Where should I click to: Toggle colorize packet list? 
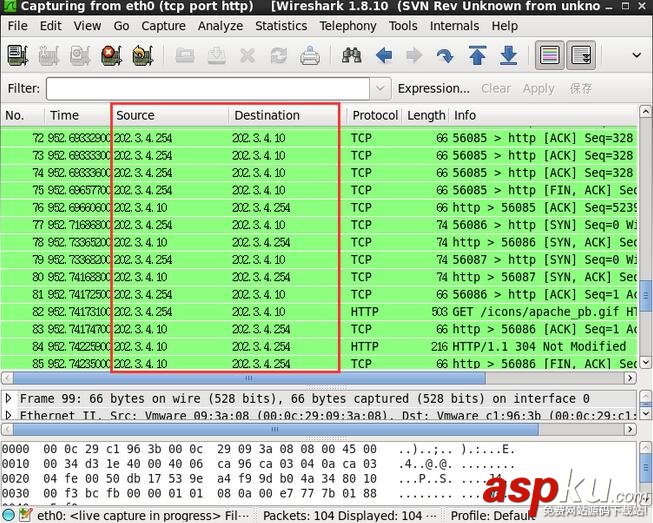(x=549, y=55)
